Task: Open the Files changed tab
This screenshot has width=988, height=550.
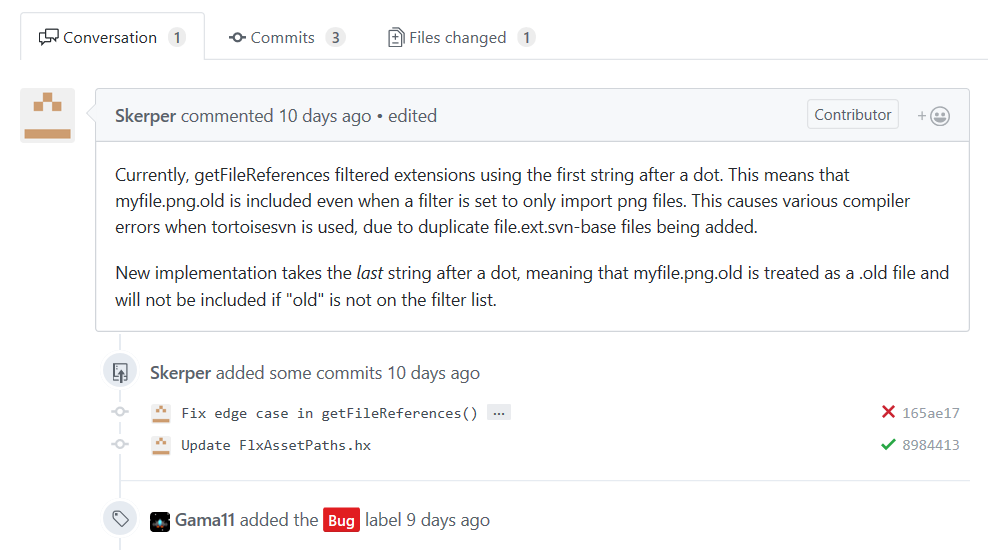Action: click(x=461, y=38)
